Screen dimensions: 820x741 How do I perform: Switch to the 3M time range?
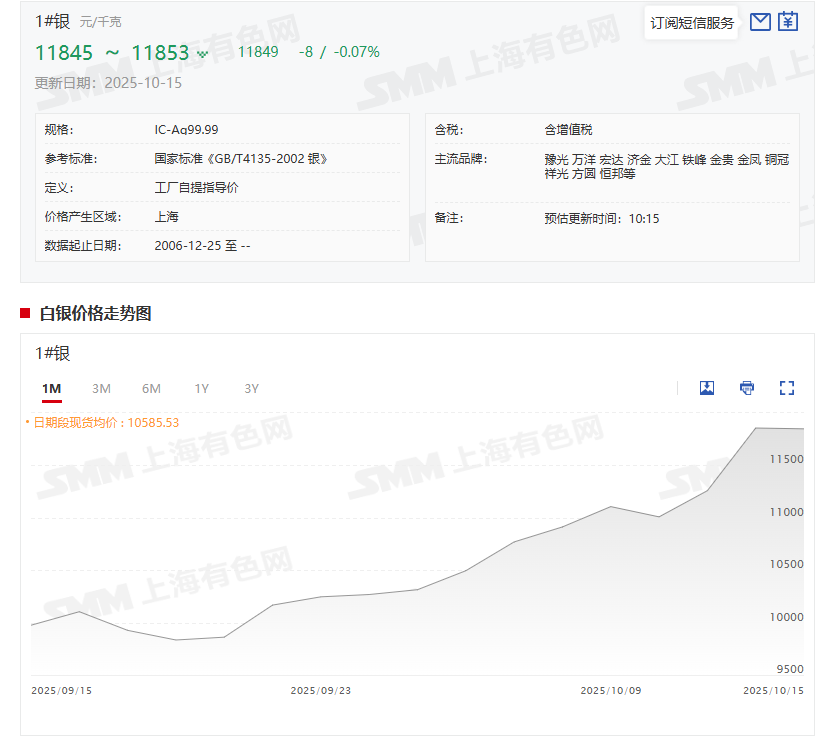[101, 388]
